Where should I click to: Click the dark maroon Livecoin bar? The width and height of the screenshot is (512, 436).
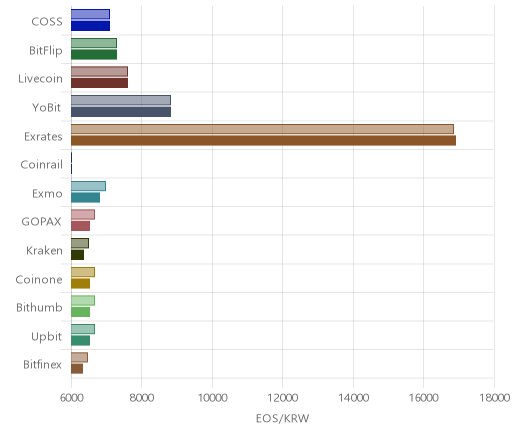[99, 83]
